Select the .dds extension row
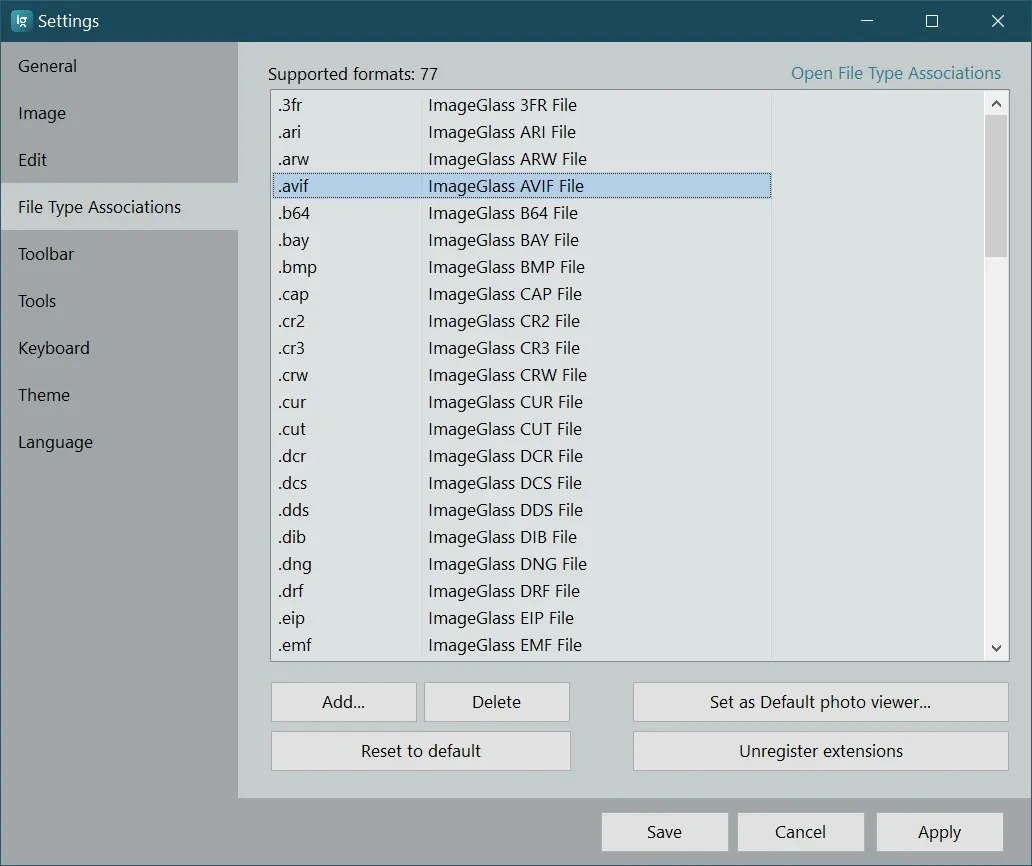Screen dimensions: 1032x866 [521, 510]
